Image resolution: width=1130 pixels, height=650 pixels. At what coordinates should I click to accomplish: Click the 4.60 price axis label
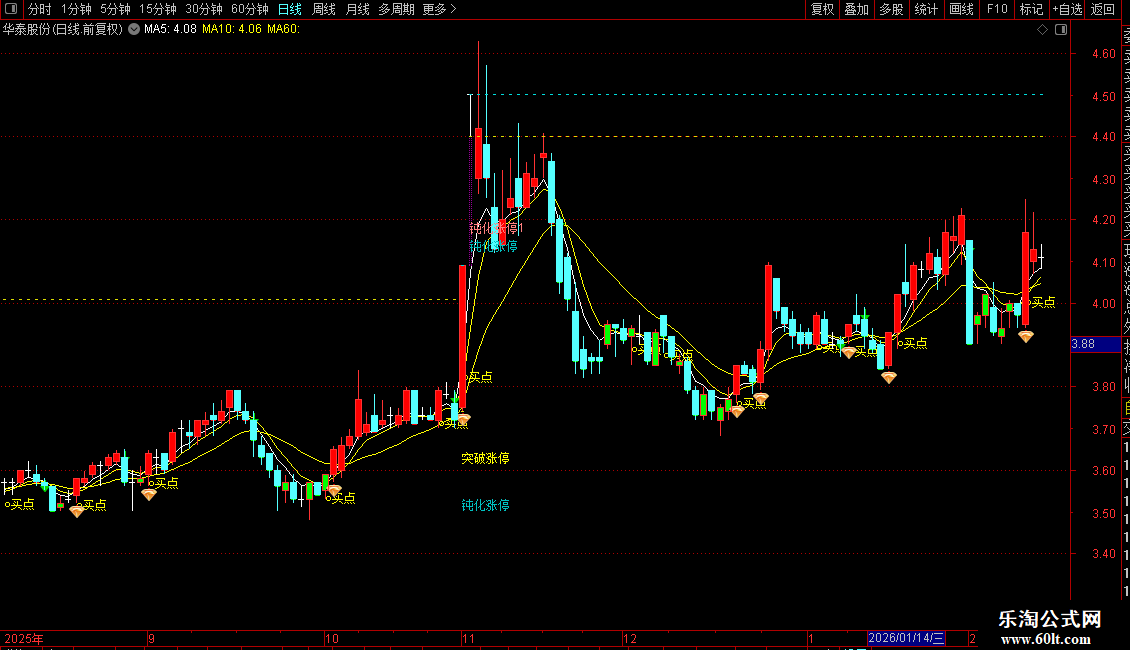click(1104, 53)
